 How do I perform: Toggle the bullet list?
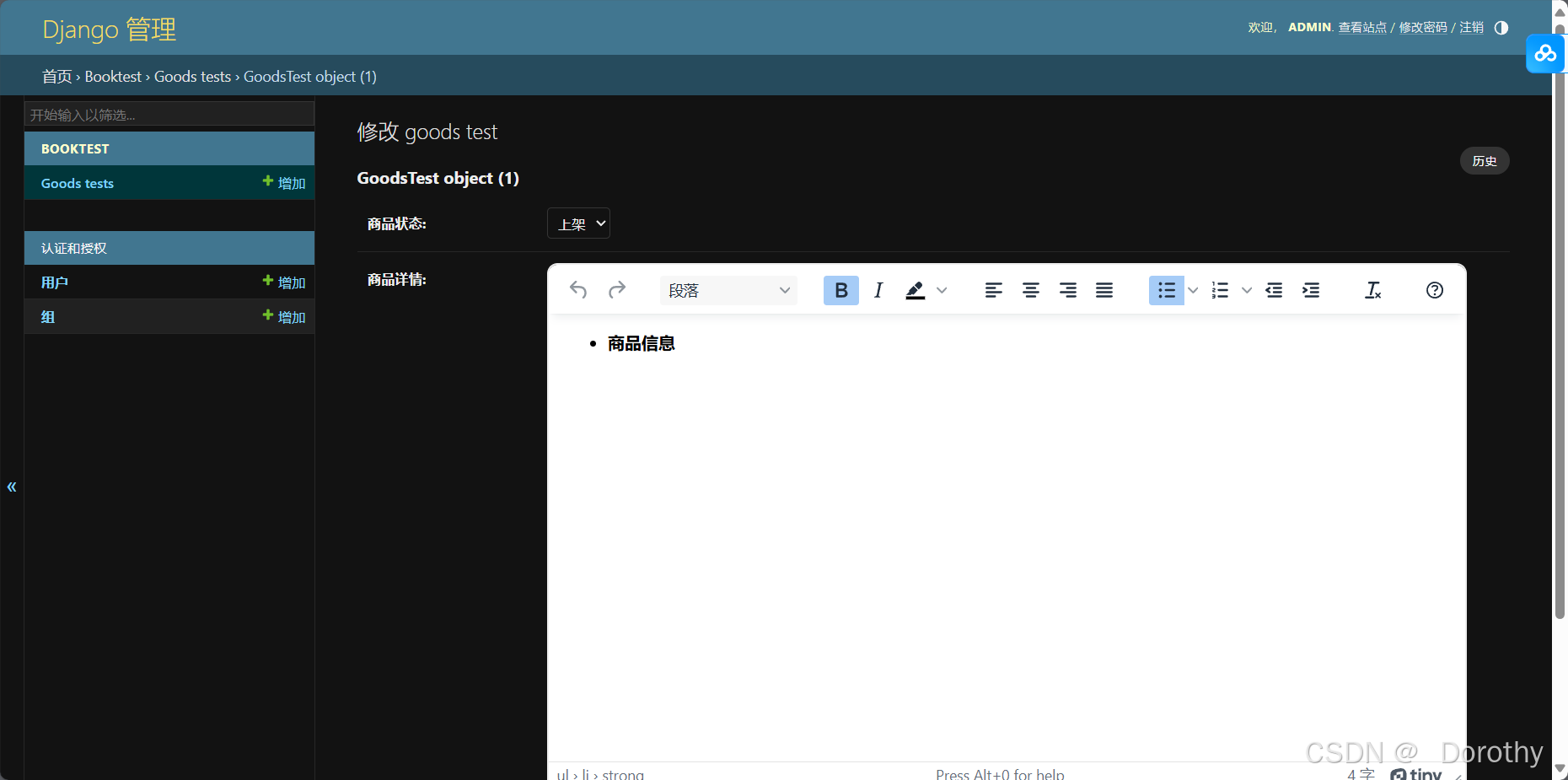point(1167,290)
